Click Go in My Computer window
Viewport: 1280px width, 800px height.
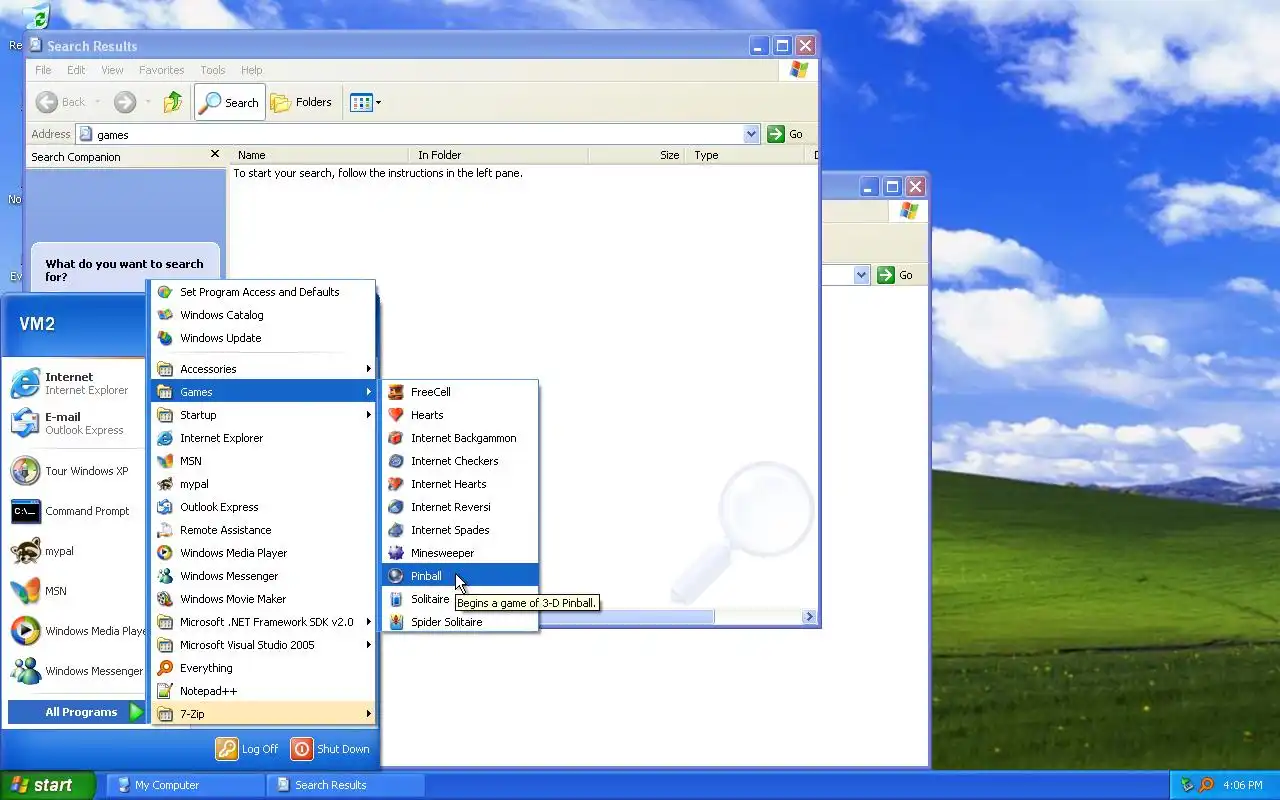coord(895,275)
